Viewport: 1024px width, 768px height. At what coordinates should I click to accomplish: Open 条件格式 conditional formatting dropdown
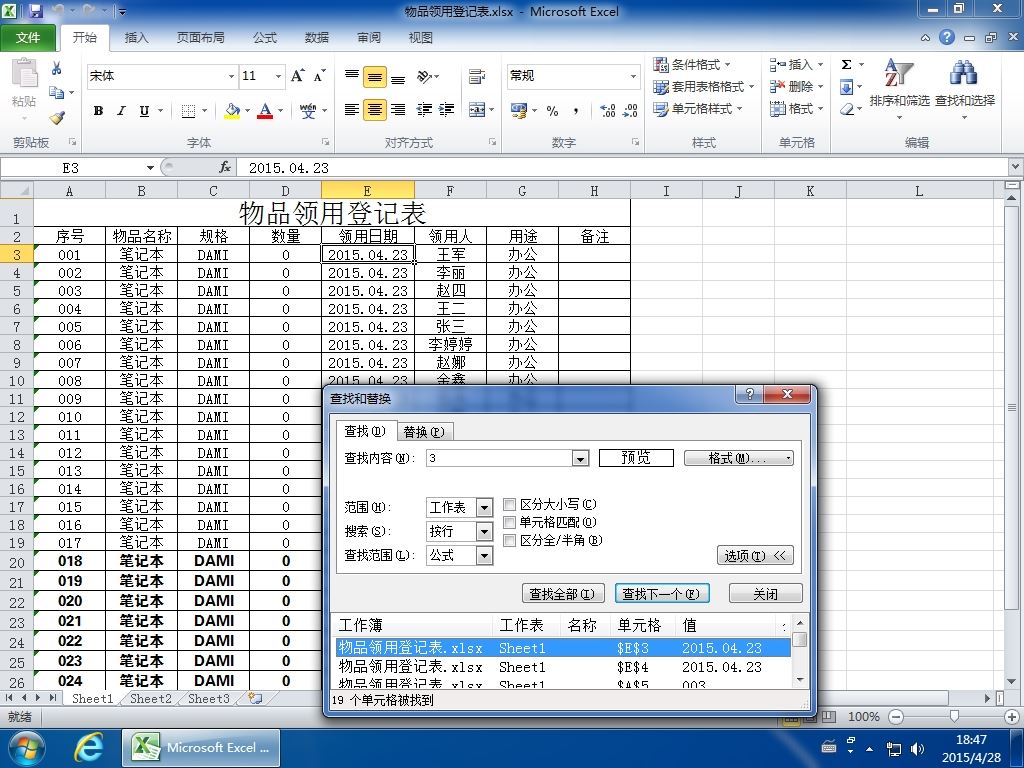(692, 65)
